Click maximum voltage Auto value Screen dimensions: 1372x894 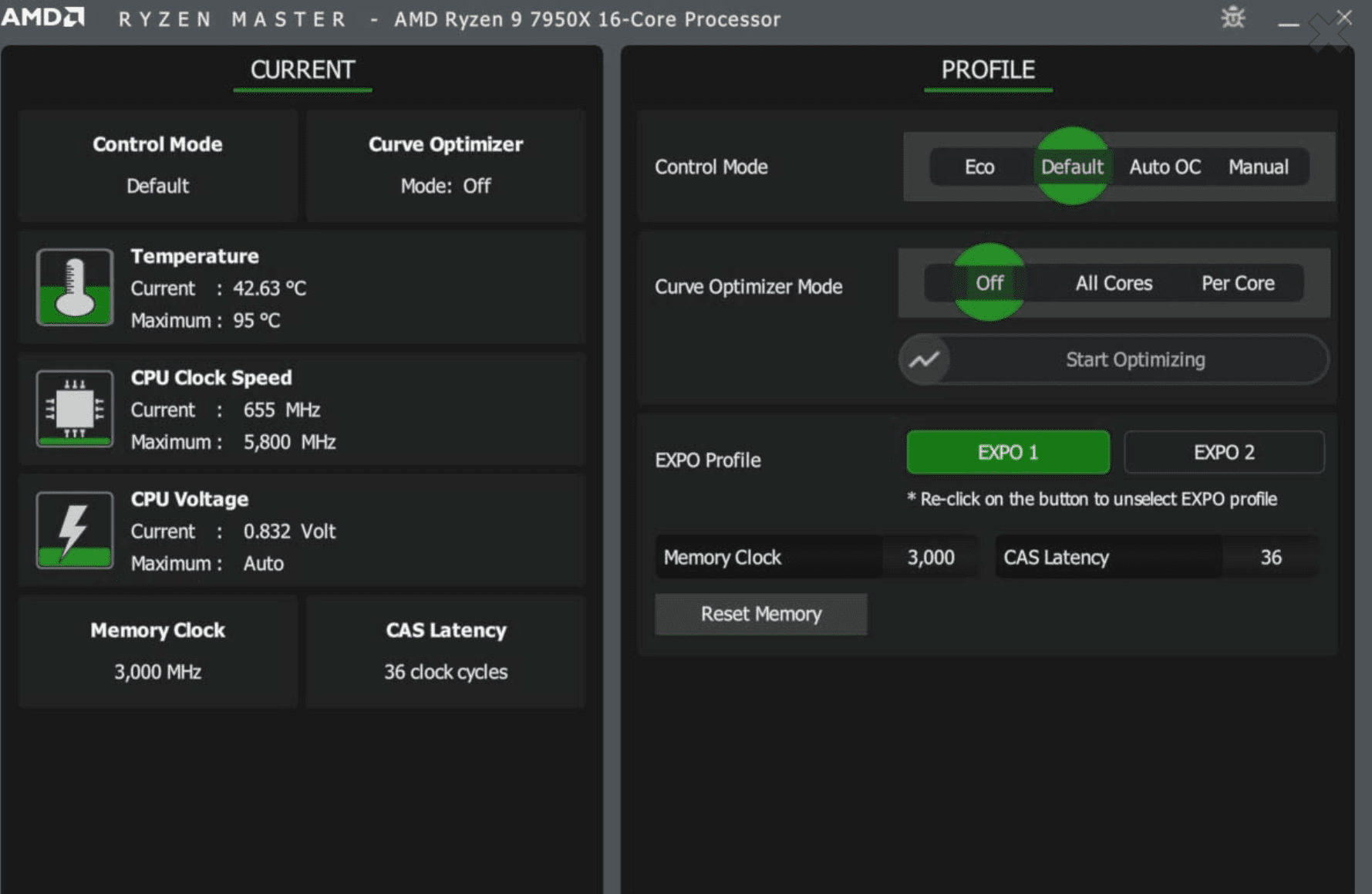click(263, 564)
